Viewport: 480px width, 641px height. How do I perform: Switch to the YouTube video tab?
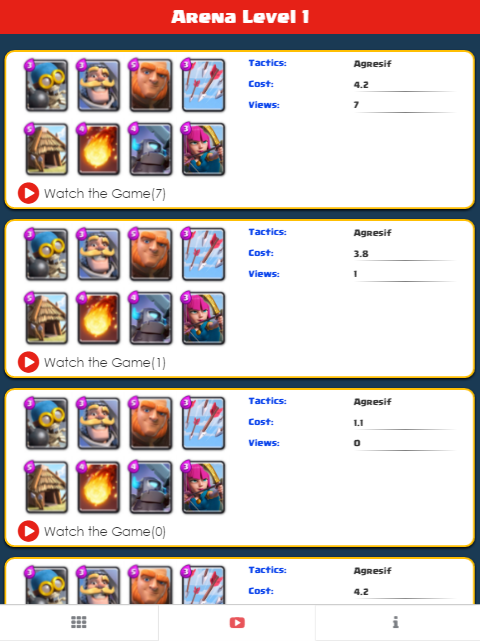click(x=237, y=623)
